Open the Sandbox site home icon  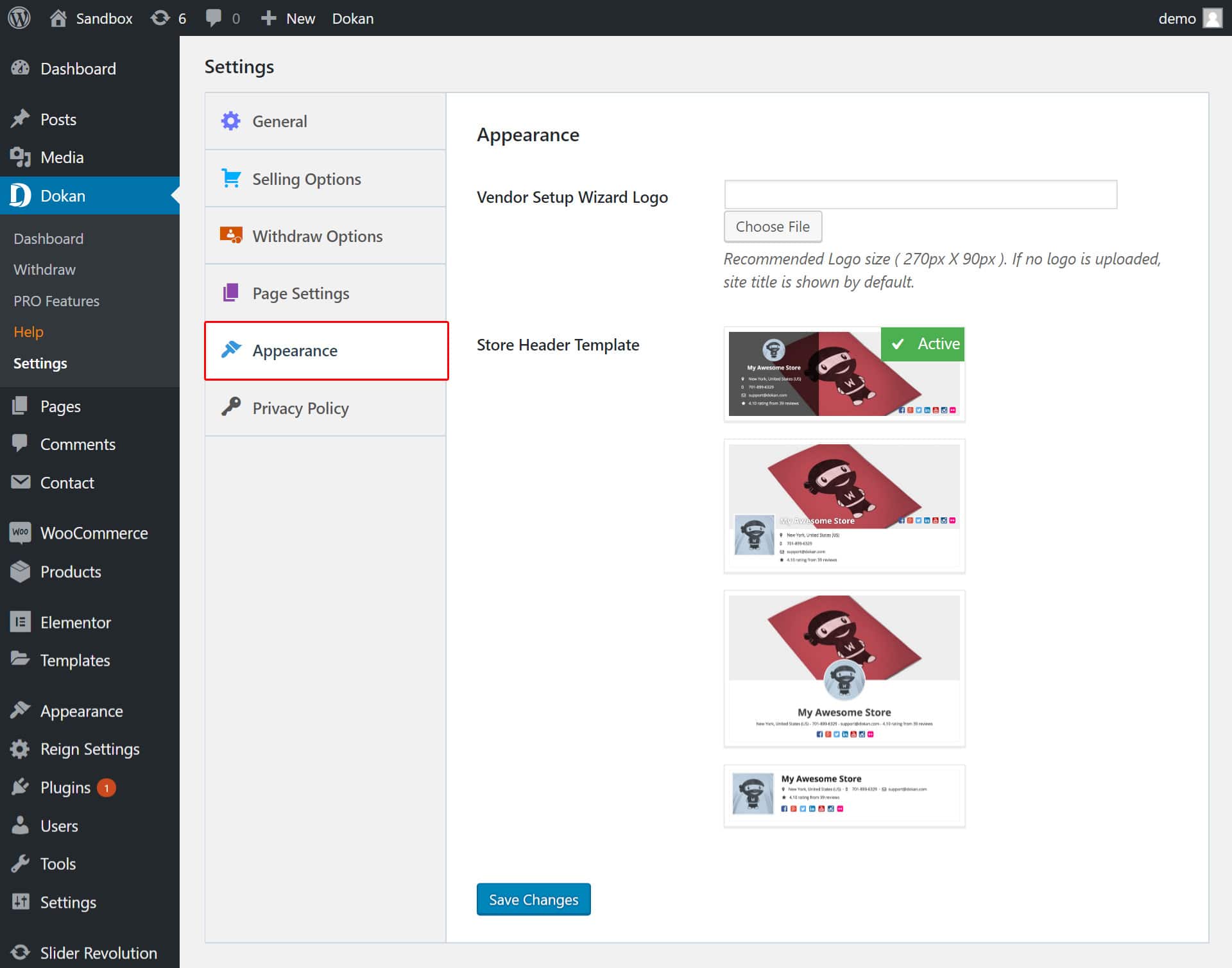point(58,18)
